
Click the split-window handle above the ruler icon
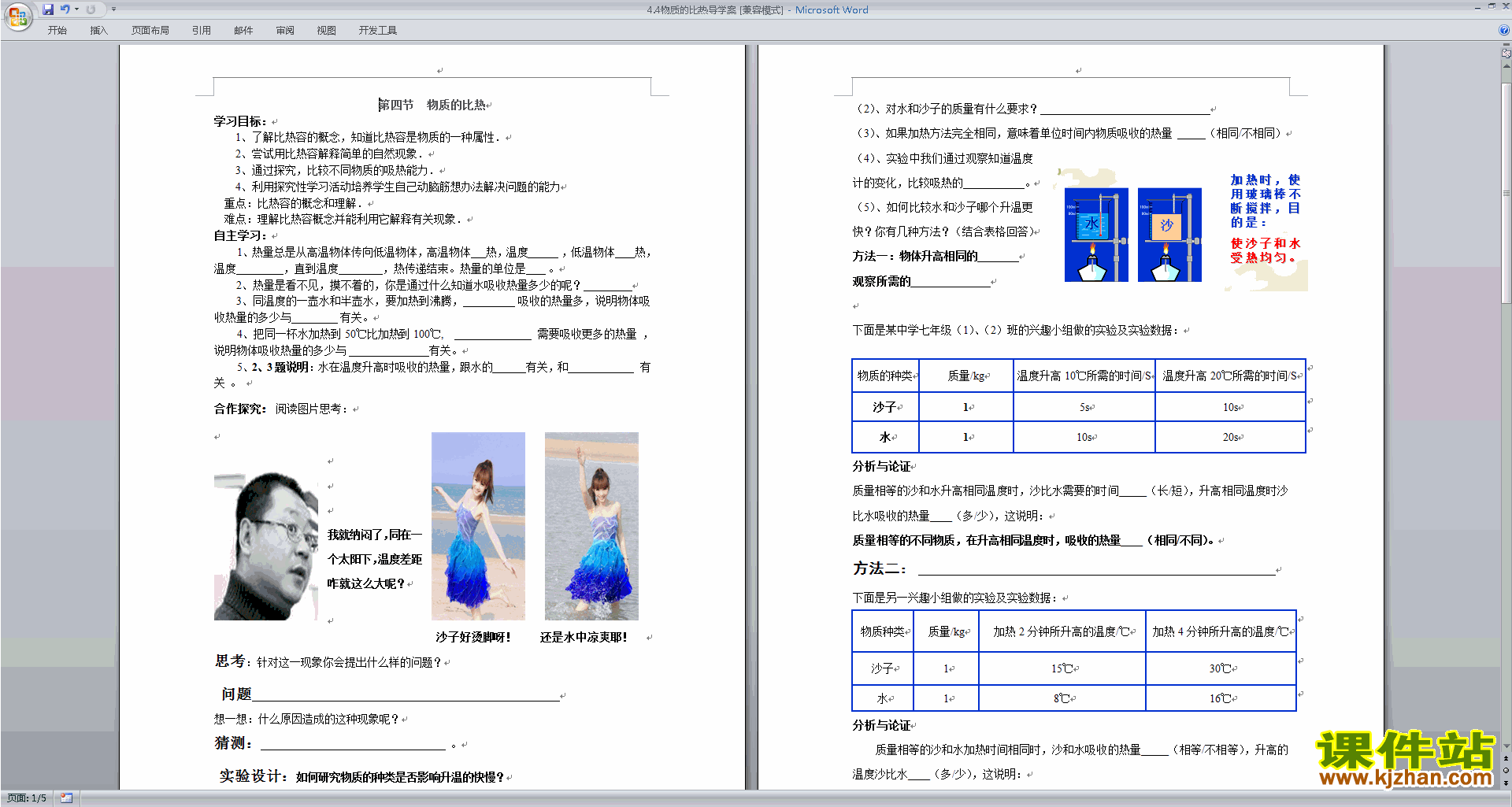click(x=1506, y=45)
